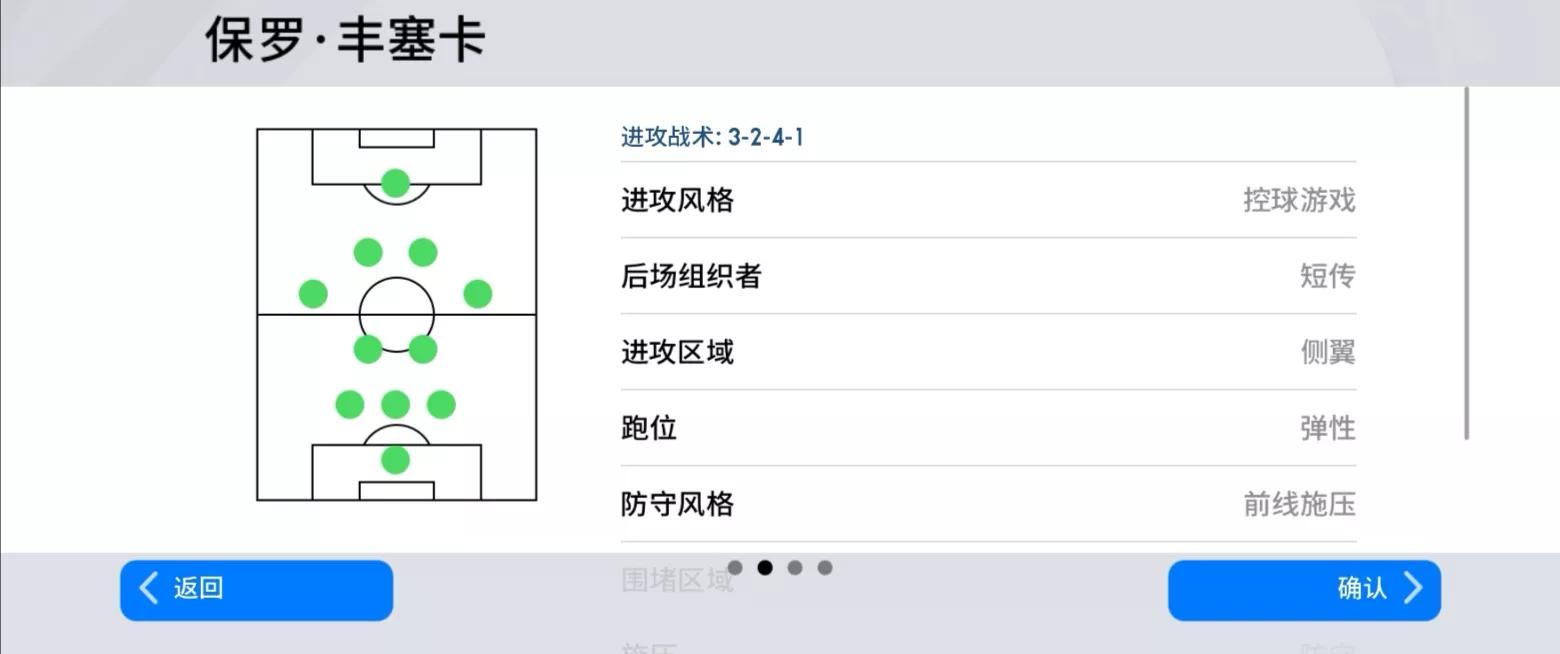Switch to the fourth page indicator dot
1560x654 pixels.
point(825,567)
